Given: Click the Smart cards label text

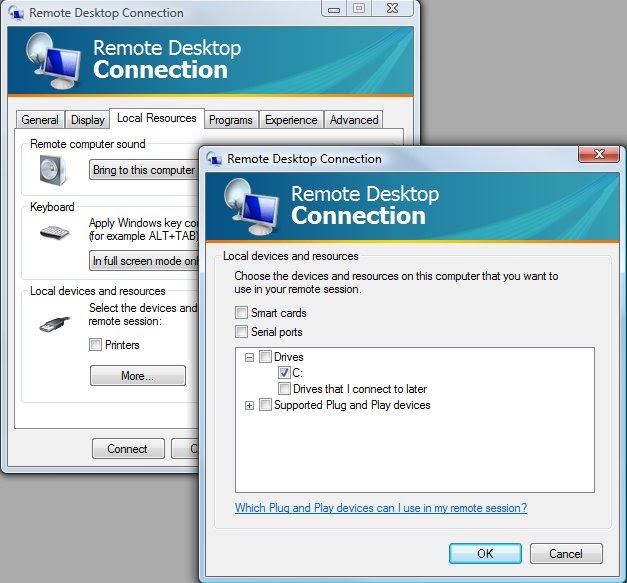Looking at the screenshot, I should (279, 313).
